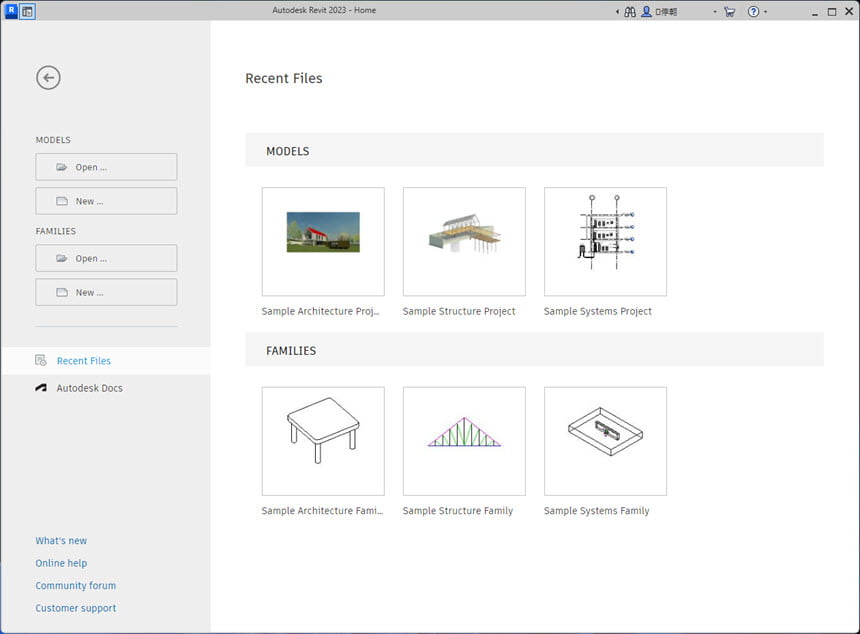The image size is (860, 634).
Task: Switch to Autodesk Docs in the sidebar
Action: tap(105, 388)
